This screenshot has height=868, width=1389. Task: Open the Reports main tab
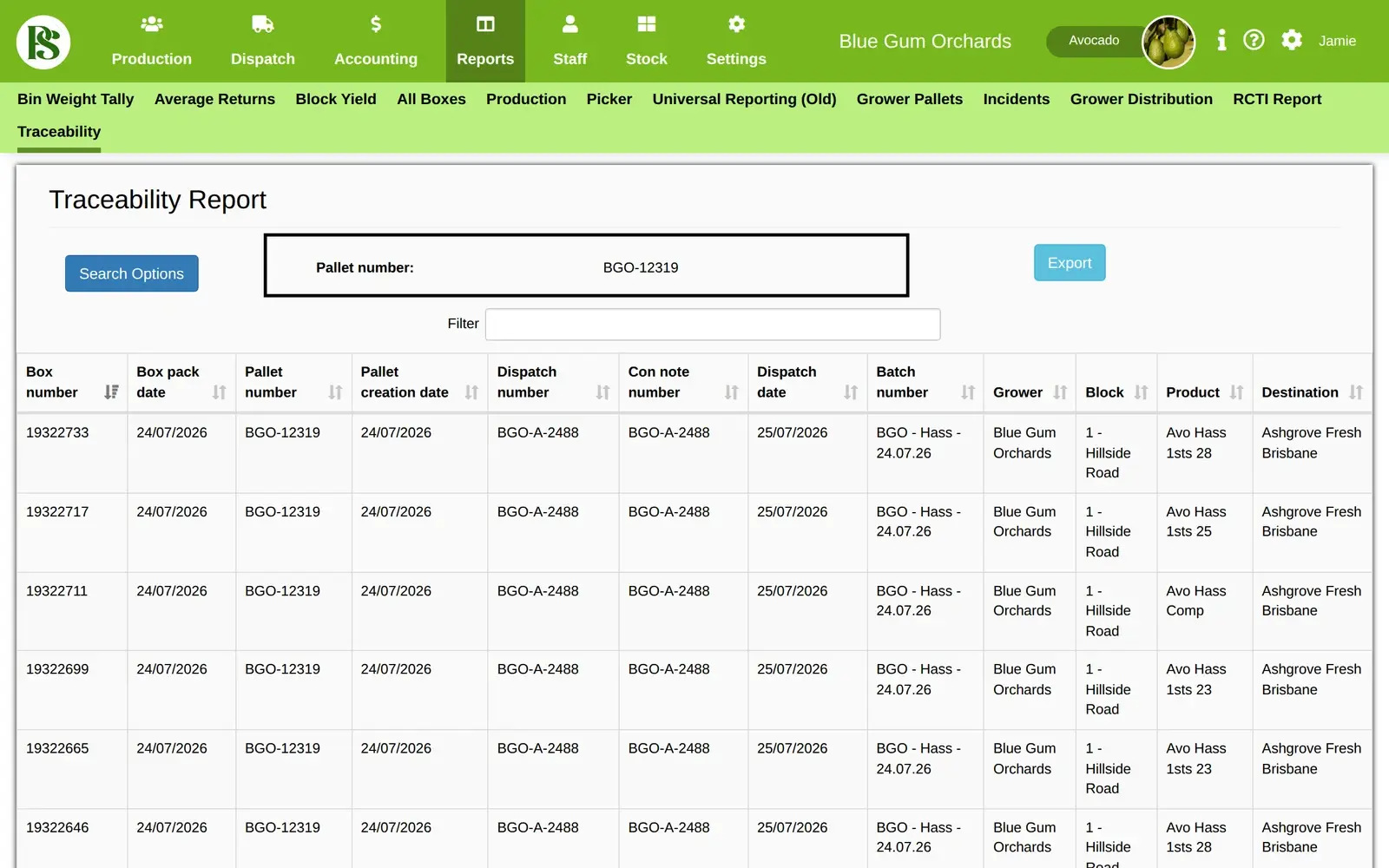click(x=485, y=41)
